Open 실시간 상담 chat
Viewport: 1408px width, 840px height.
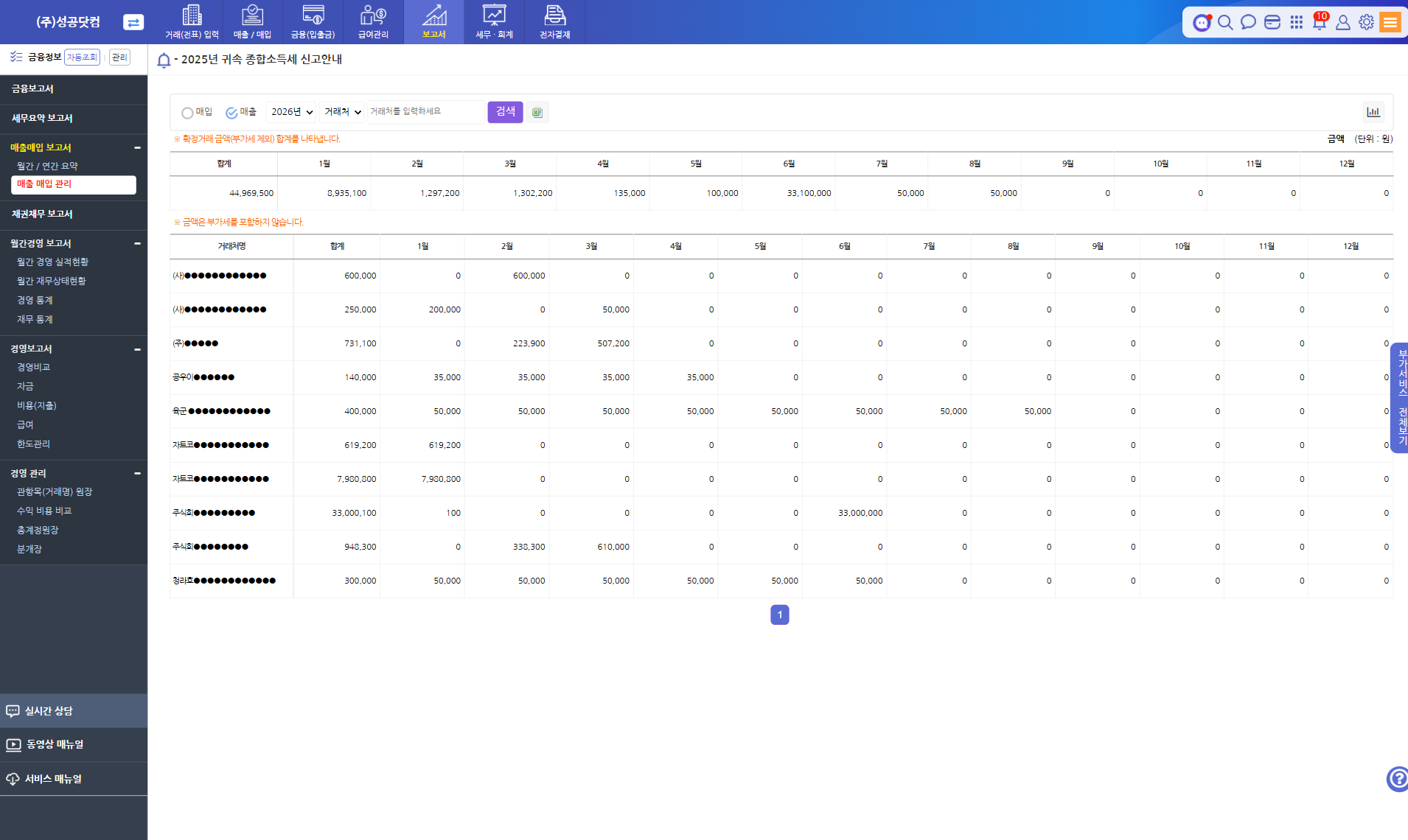click(x=74, y=711)
